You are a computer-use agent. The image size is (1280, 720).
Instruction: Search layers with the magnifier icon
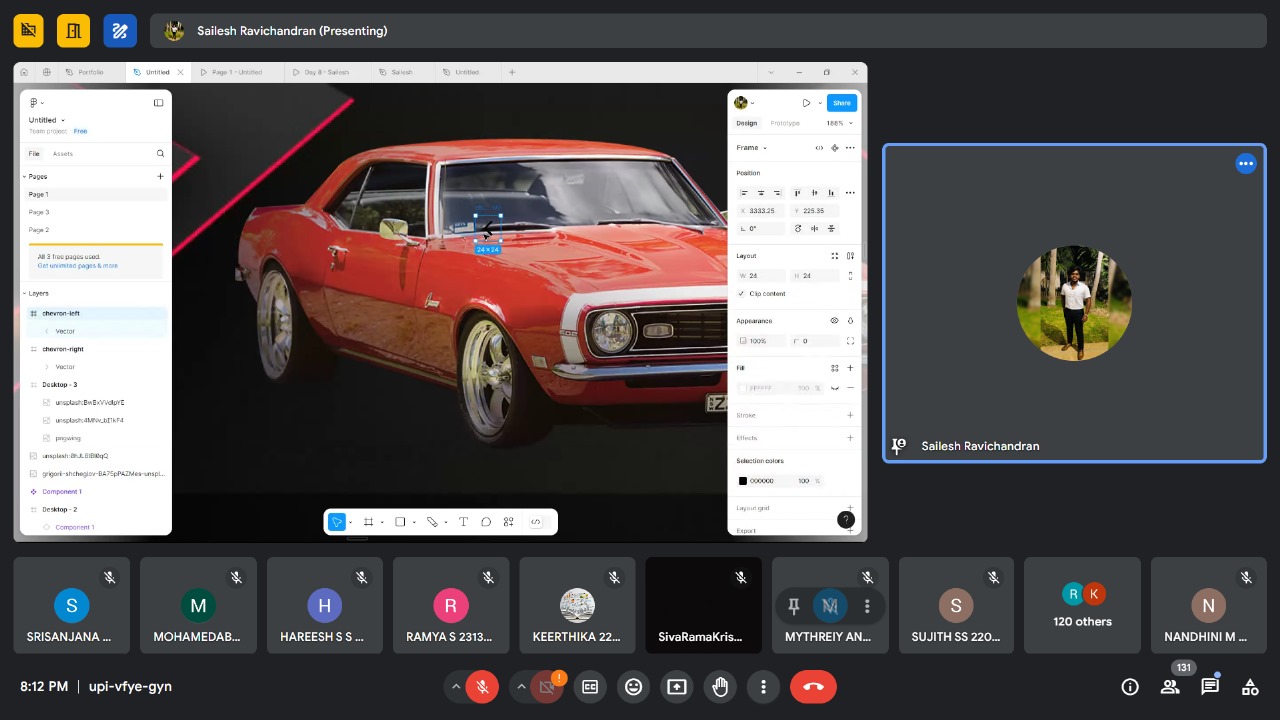tap(160, 154)
